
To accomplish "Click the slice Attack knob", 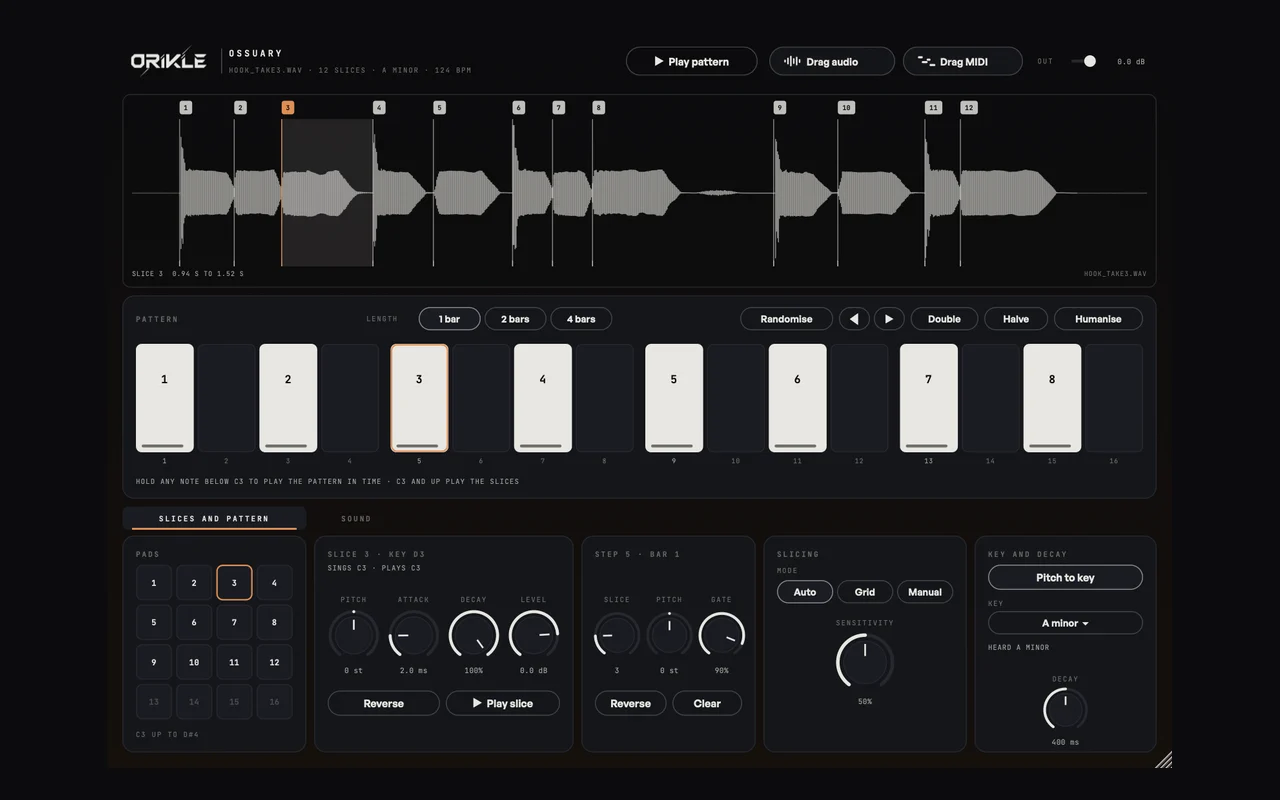I will tap(414, 634).
